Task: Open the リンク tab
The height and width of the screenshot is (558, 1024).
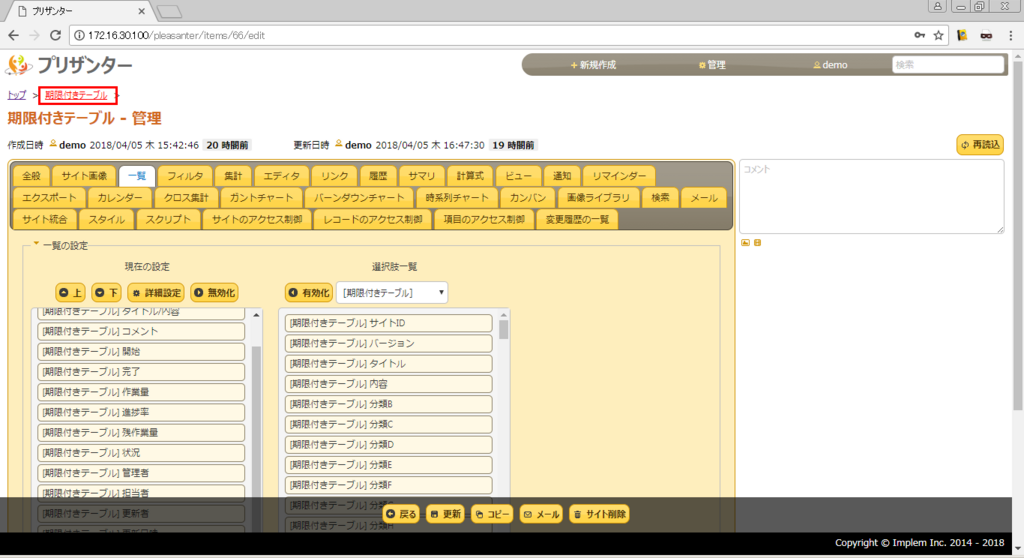Action: 334,176
